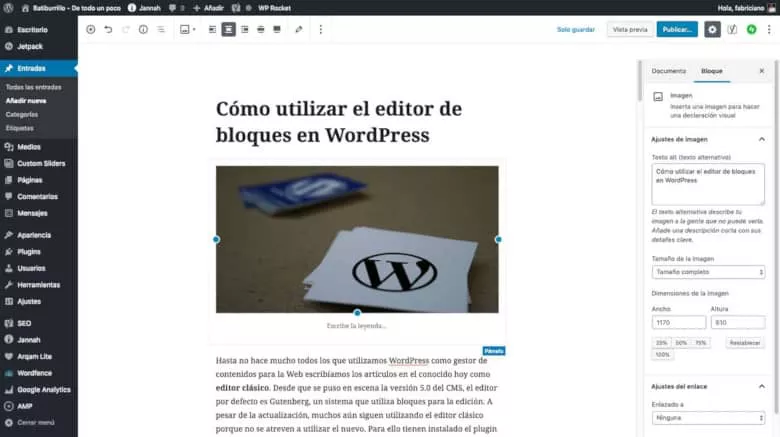
Task: Click the Restablecer button
Action: 745,343
